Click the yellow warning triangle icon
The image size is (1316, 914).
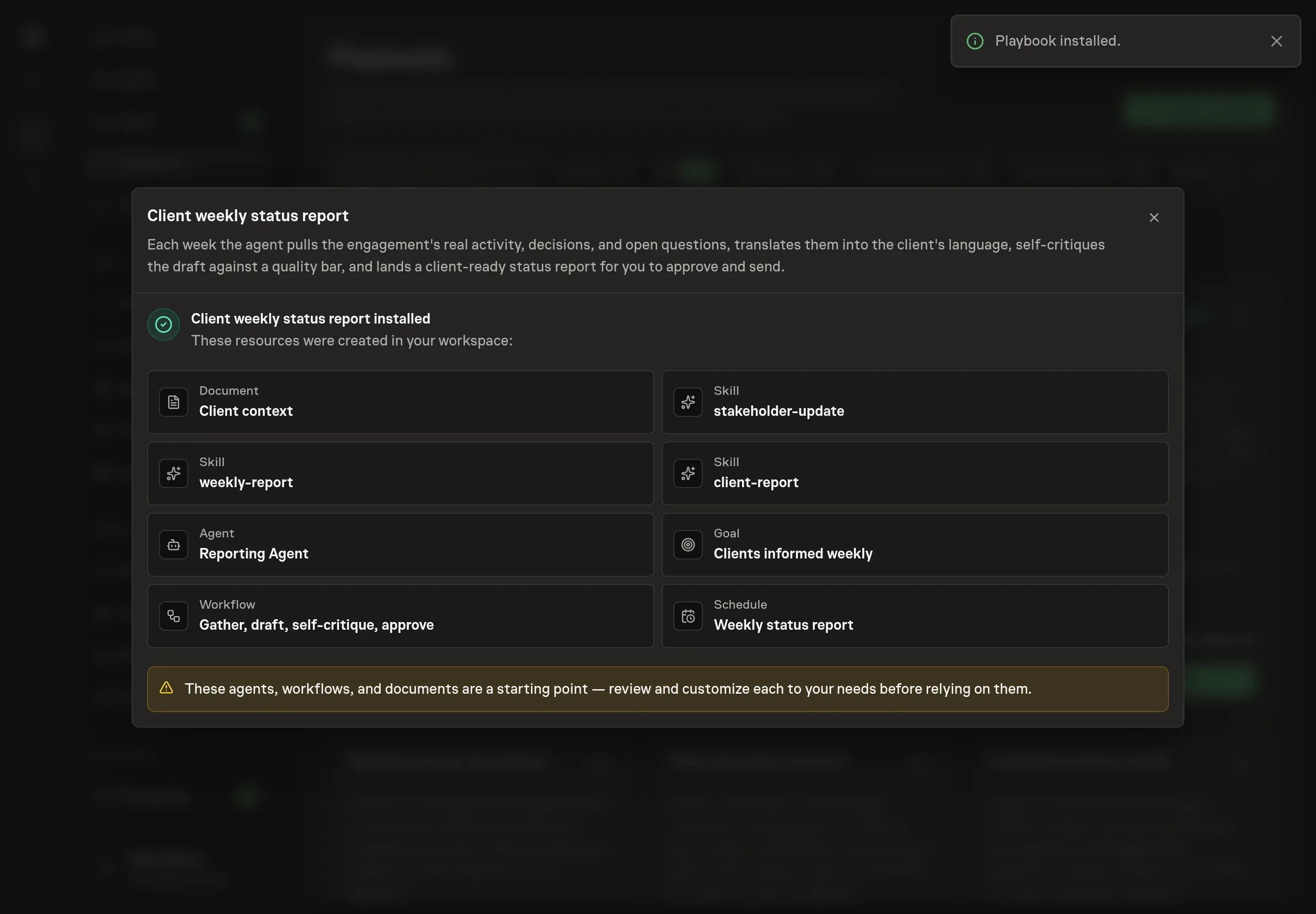(166, 688)
